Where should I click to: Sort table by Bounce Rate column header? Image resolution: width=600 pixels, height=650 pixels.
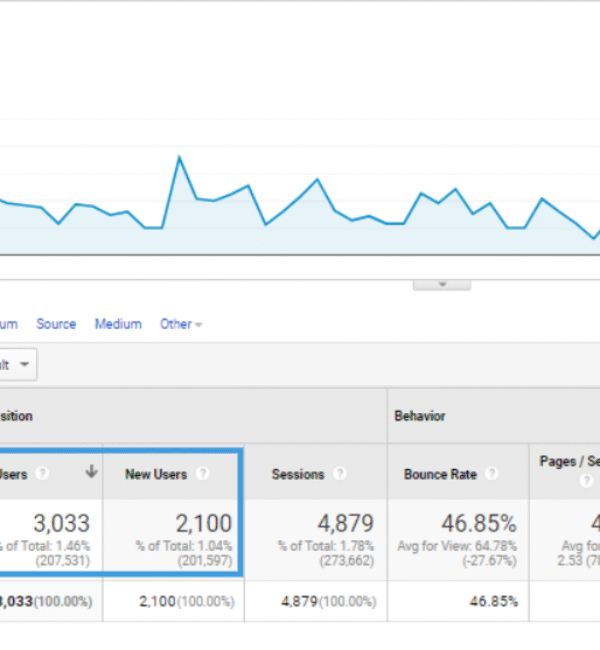tap(440, 474)
